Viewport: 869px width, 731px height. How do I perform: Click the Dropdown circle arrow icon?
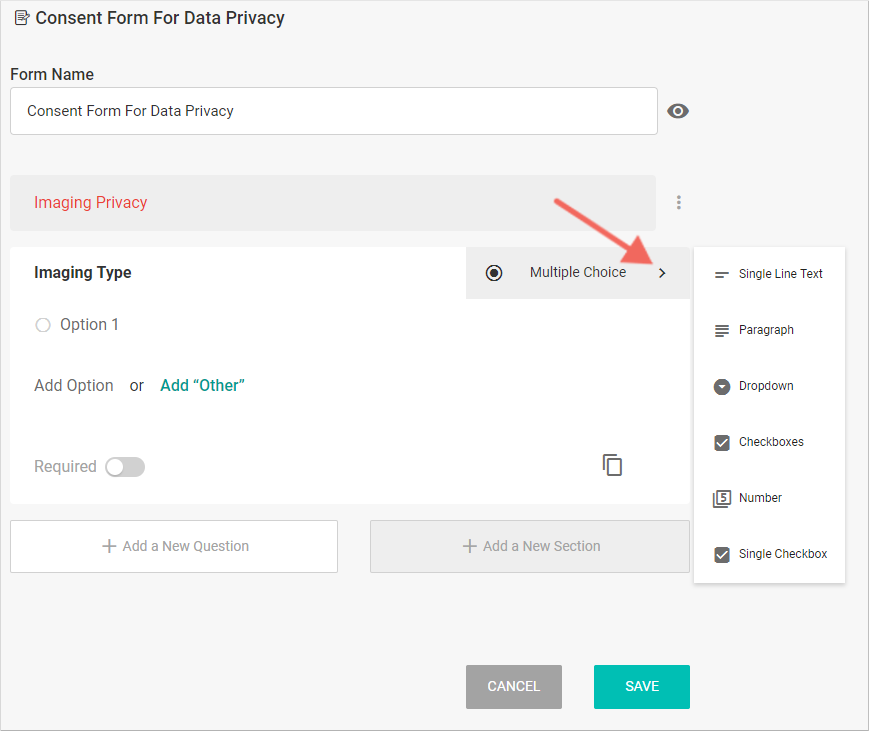pyautogui.click(x=722, y=386)
